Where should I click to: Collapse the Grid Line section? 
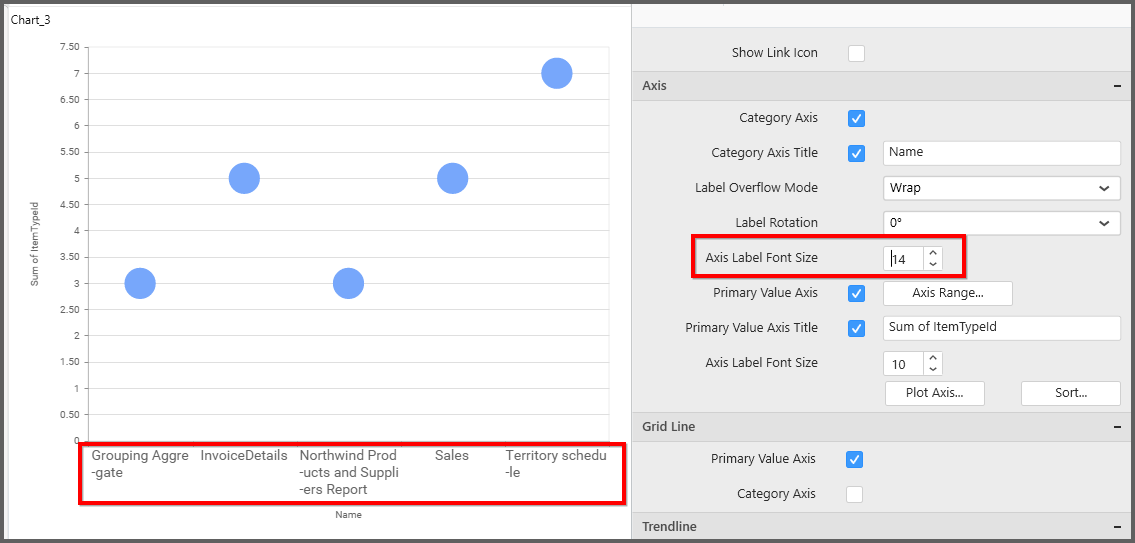tap(1116, 427)
